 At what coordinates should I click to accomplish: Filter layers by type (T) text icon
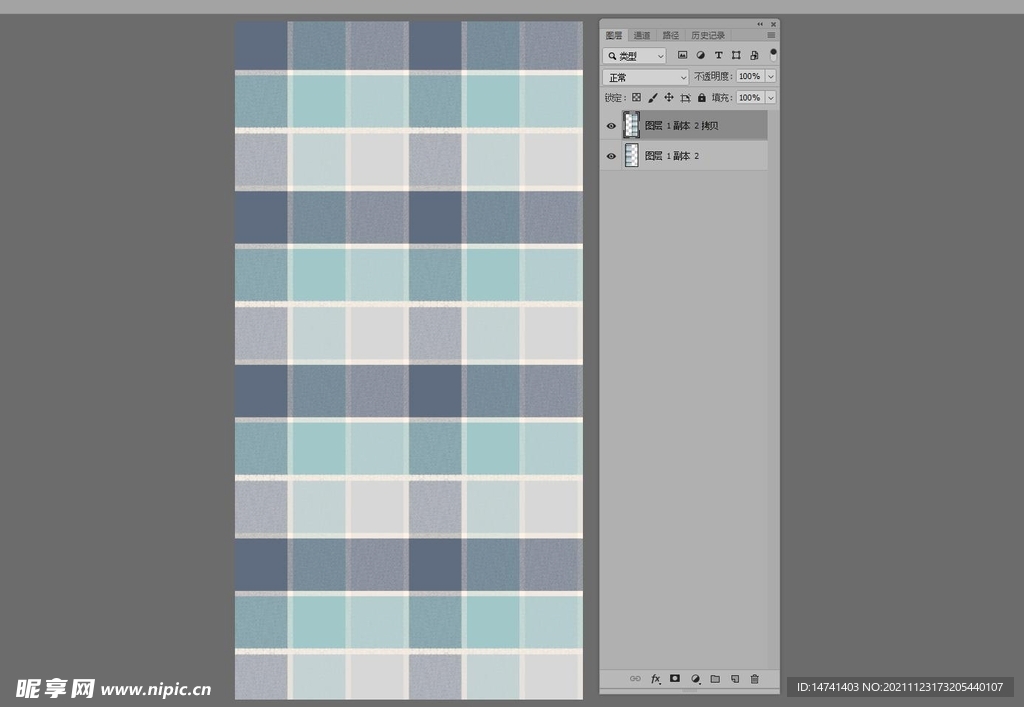click(x=718, y=56)
